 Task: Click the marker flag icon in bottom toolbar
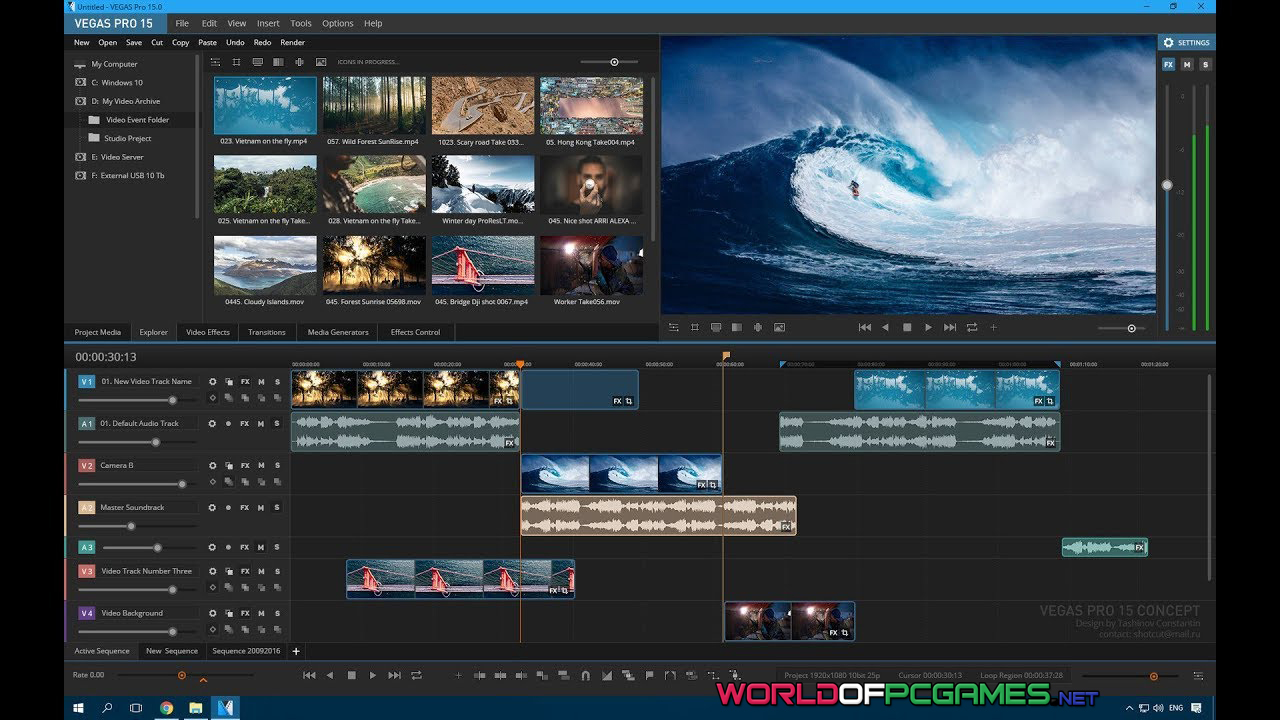click(650, 676)
